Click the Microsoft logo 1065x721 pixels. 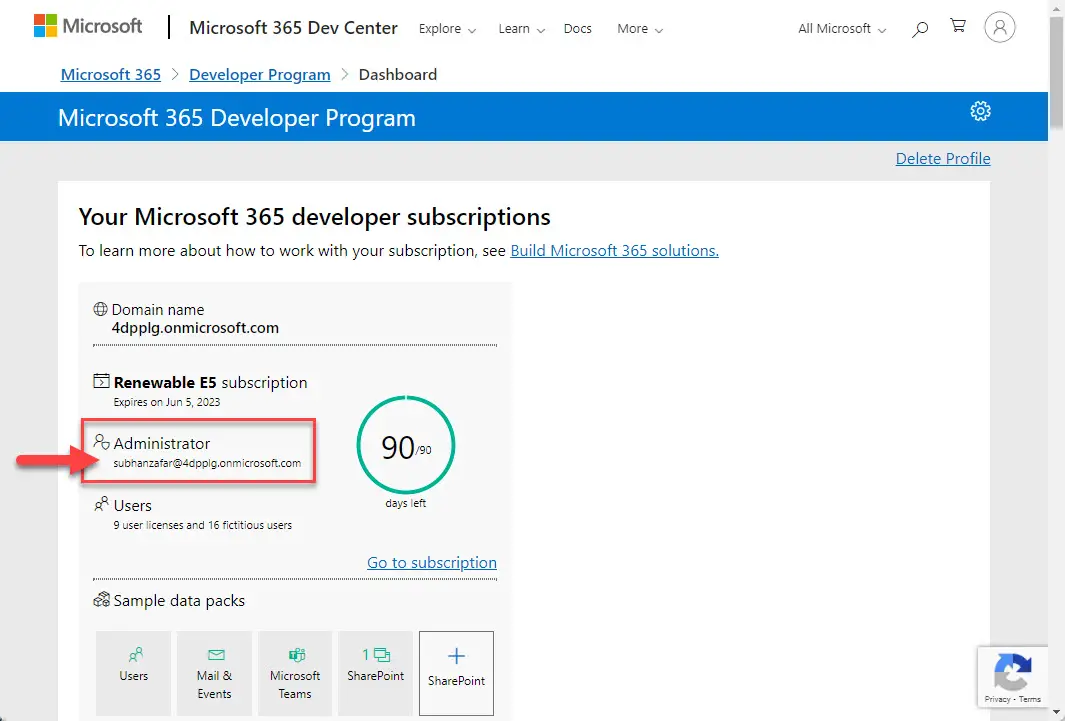pos(88,26)
